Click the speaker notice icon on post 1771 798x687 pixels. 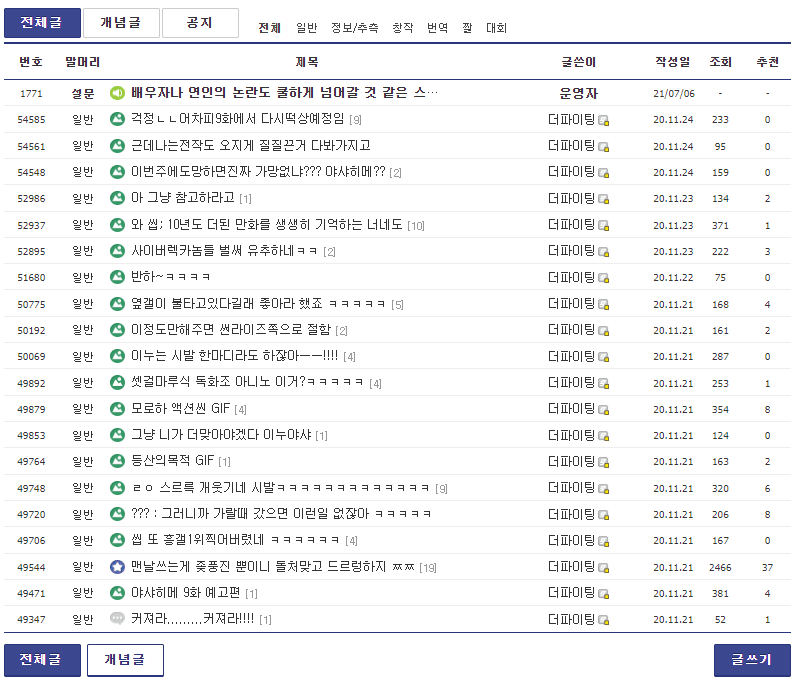tap(118, 93)
